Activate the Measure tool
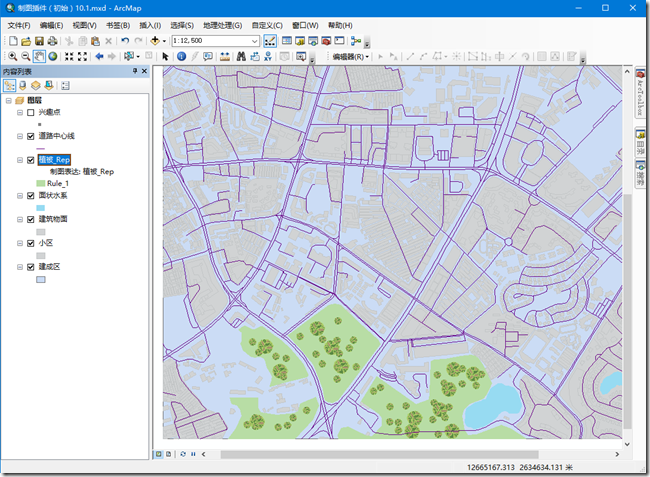Screen dimensions: 650x477 225,56
